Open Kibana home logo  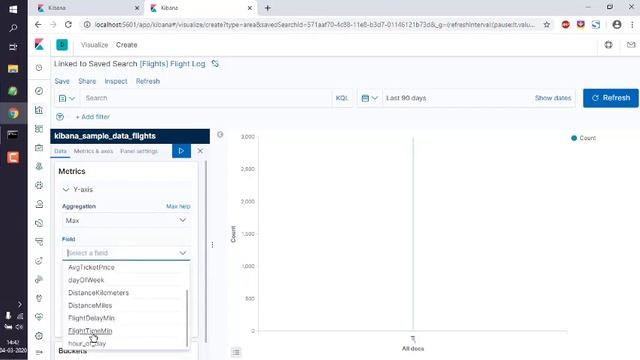pos(39,44)
